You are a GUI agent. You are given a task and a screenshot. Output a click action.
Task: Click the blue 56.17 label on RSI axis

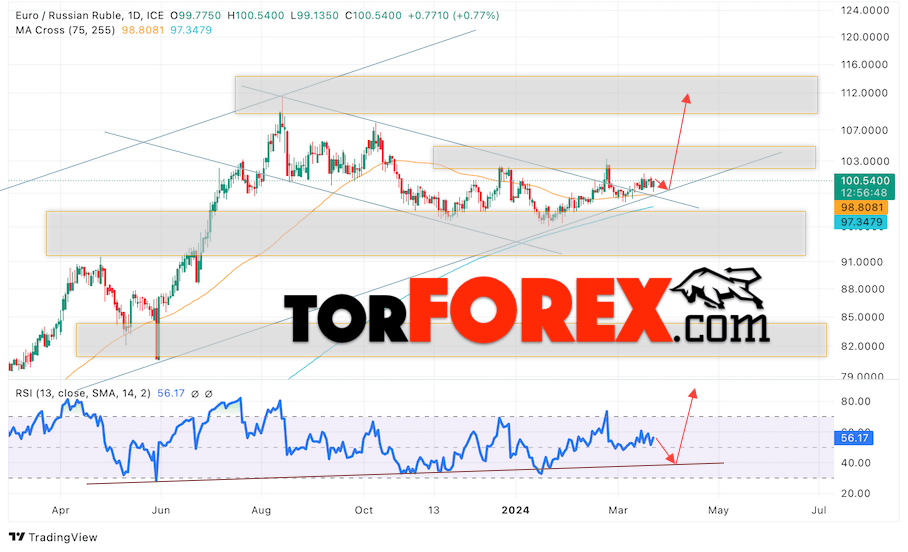tap(854, 438)
